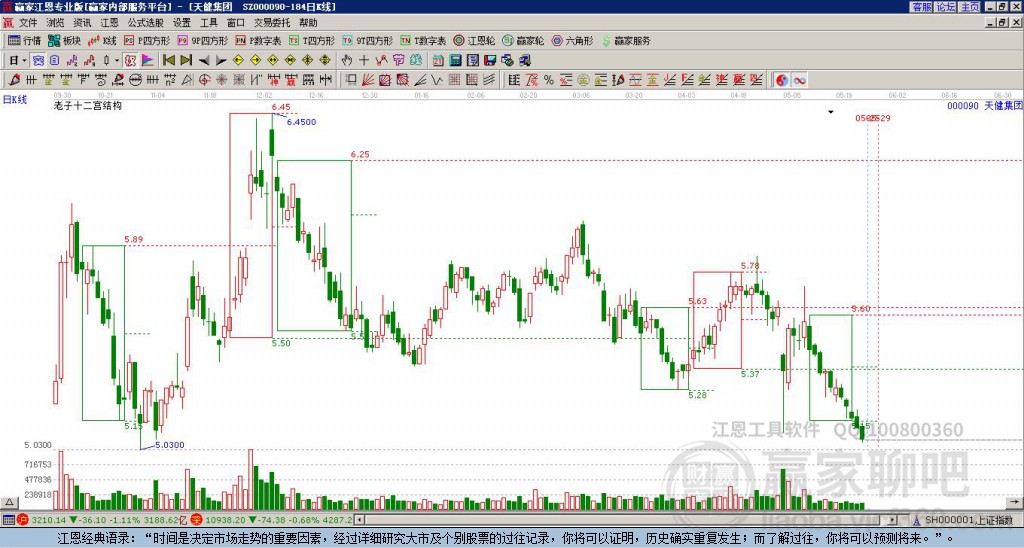Open the 浏览 menu
This screenshot has width=1024, height=548.
(x=55, y=23)
